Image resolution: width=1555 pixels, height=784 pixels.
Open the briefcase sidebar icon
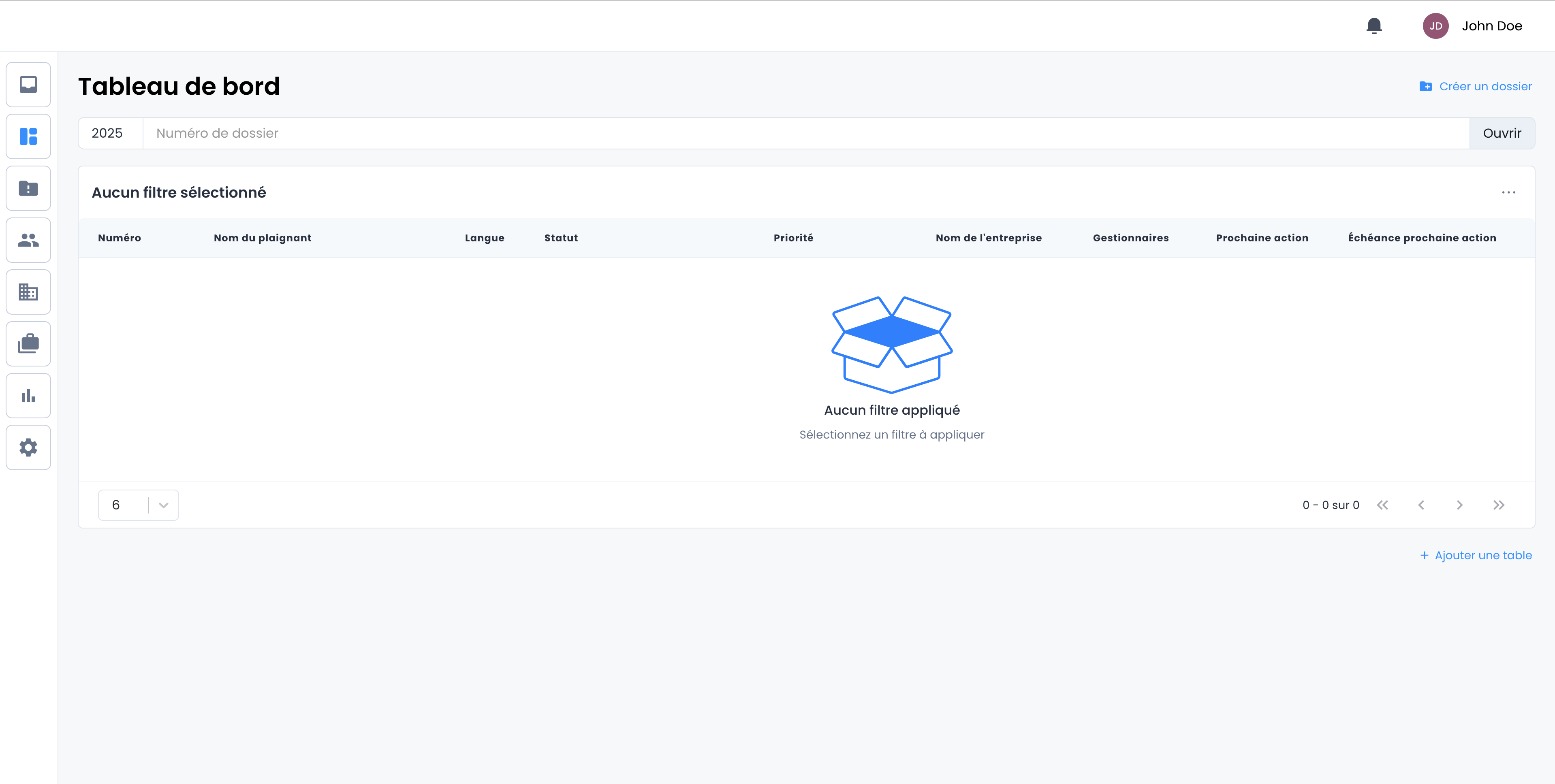[28, 344]
